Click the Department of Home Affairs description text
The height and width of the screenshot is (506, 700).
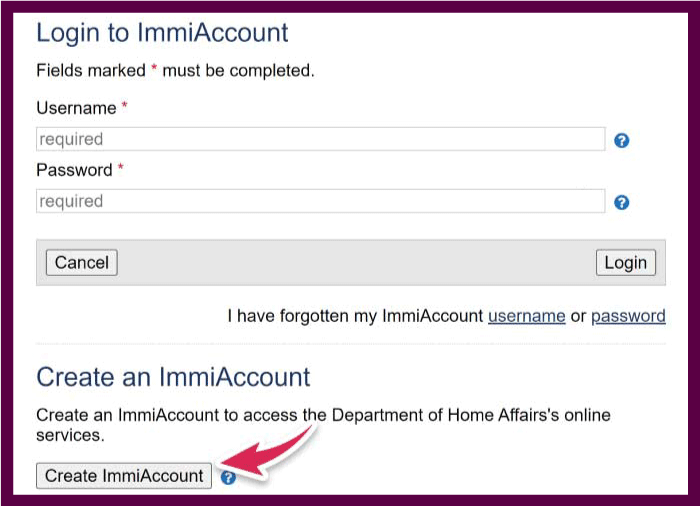coord(323,425)
